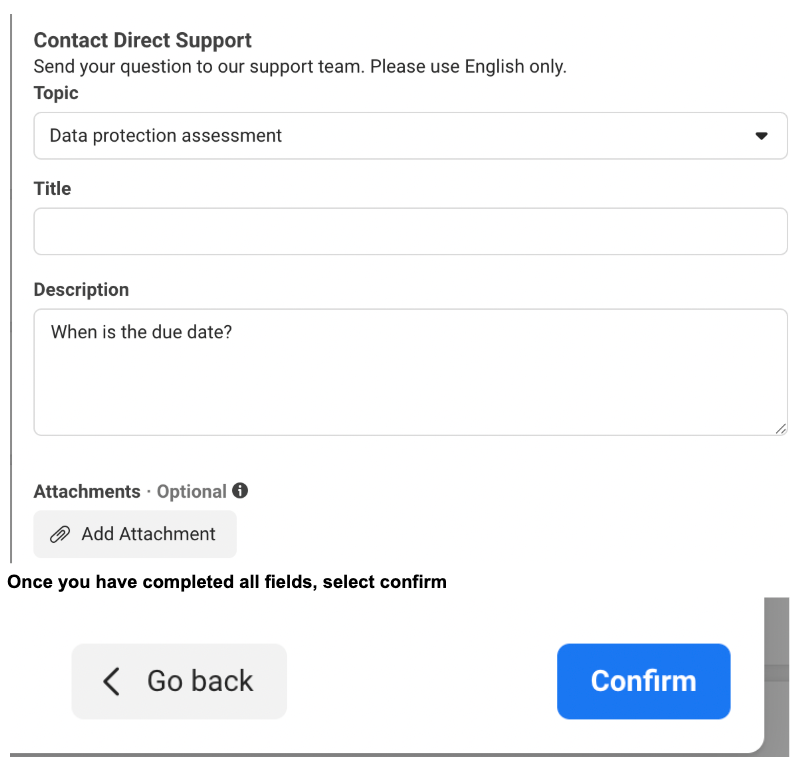The image size is (797, 767).
Task: Click the Description box resize grip icon
Action: click(x=781, y=429)
